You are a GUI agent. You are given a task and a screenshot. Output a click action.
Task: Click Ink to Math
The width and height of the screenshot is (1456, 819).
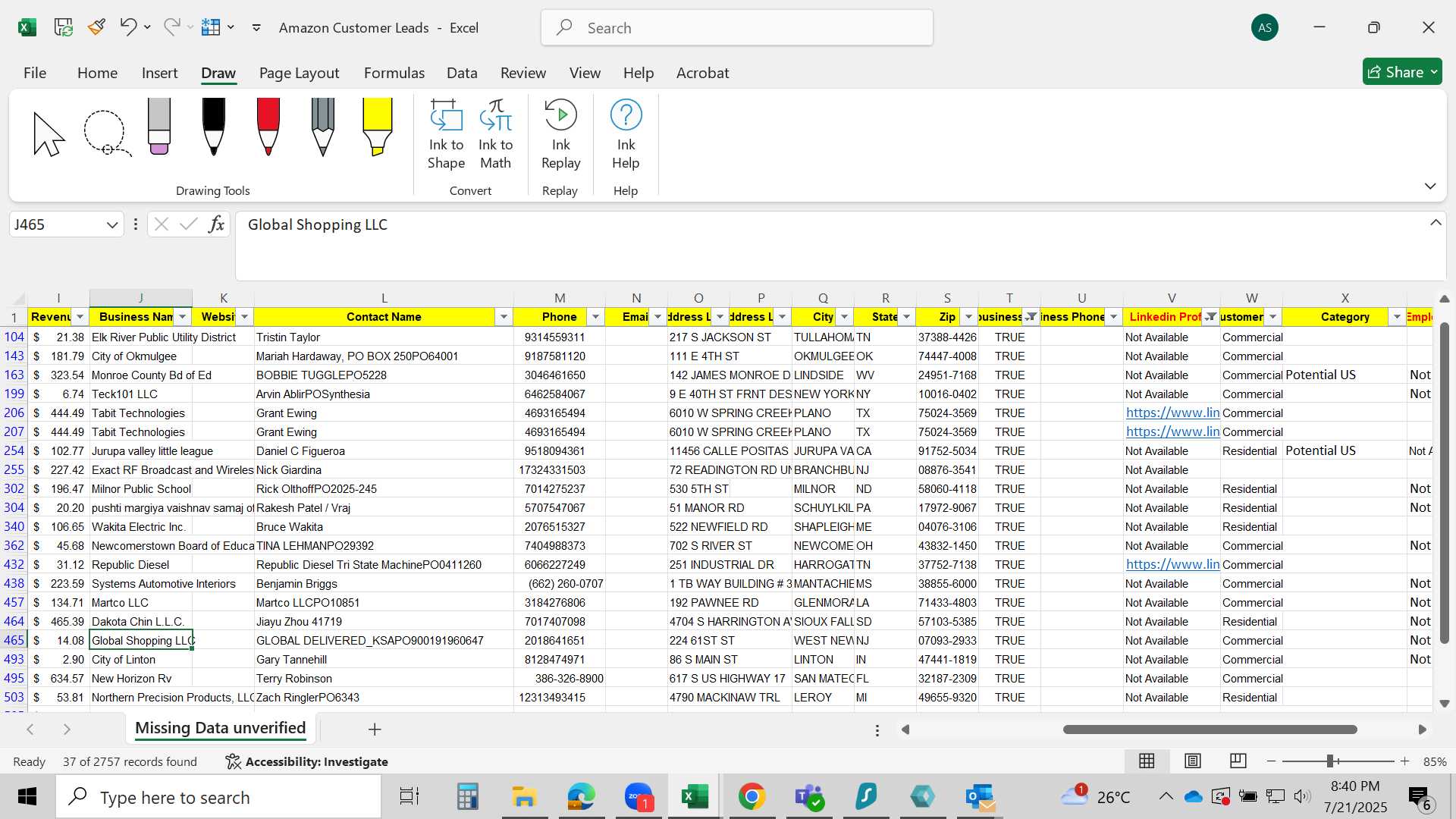tap(495, 134)
